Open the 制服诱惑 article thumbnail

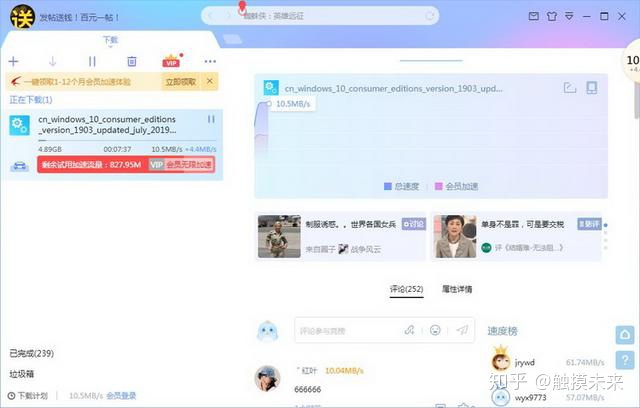coord(279,236)
